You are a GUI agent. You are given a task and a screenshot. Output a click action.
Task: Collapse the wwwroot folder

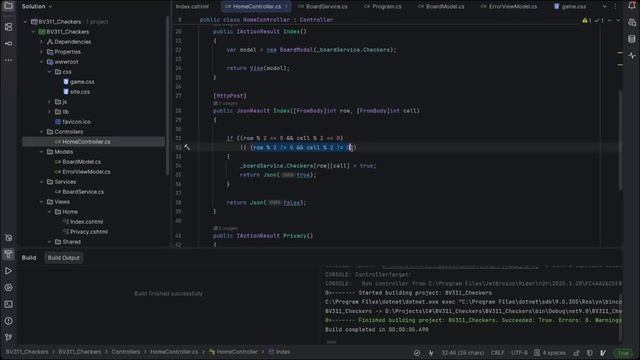coord(41,62)
